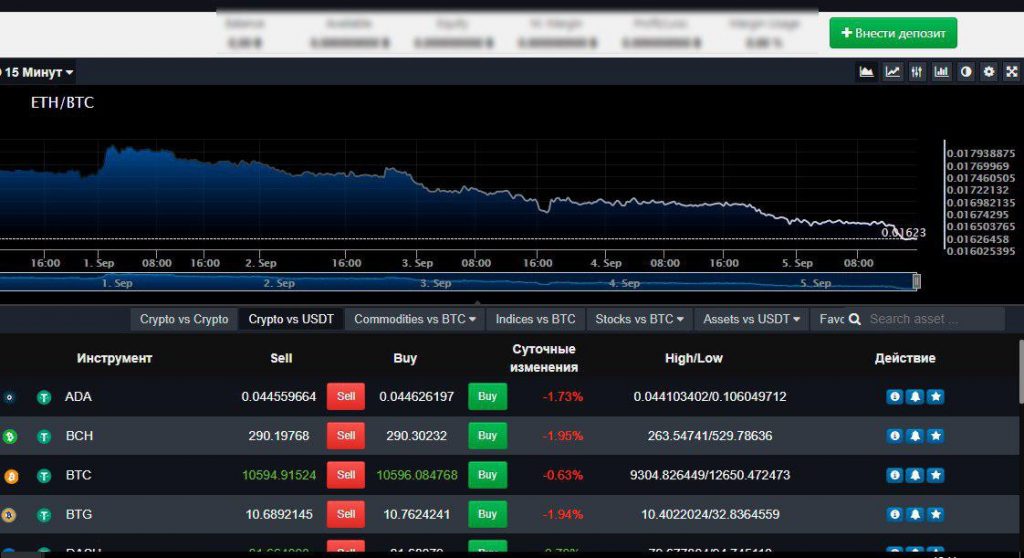Toggle chart contrast theme icon
1024x558 pixels.
point(965,72)
